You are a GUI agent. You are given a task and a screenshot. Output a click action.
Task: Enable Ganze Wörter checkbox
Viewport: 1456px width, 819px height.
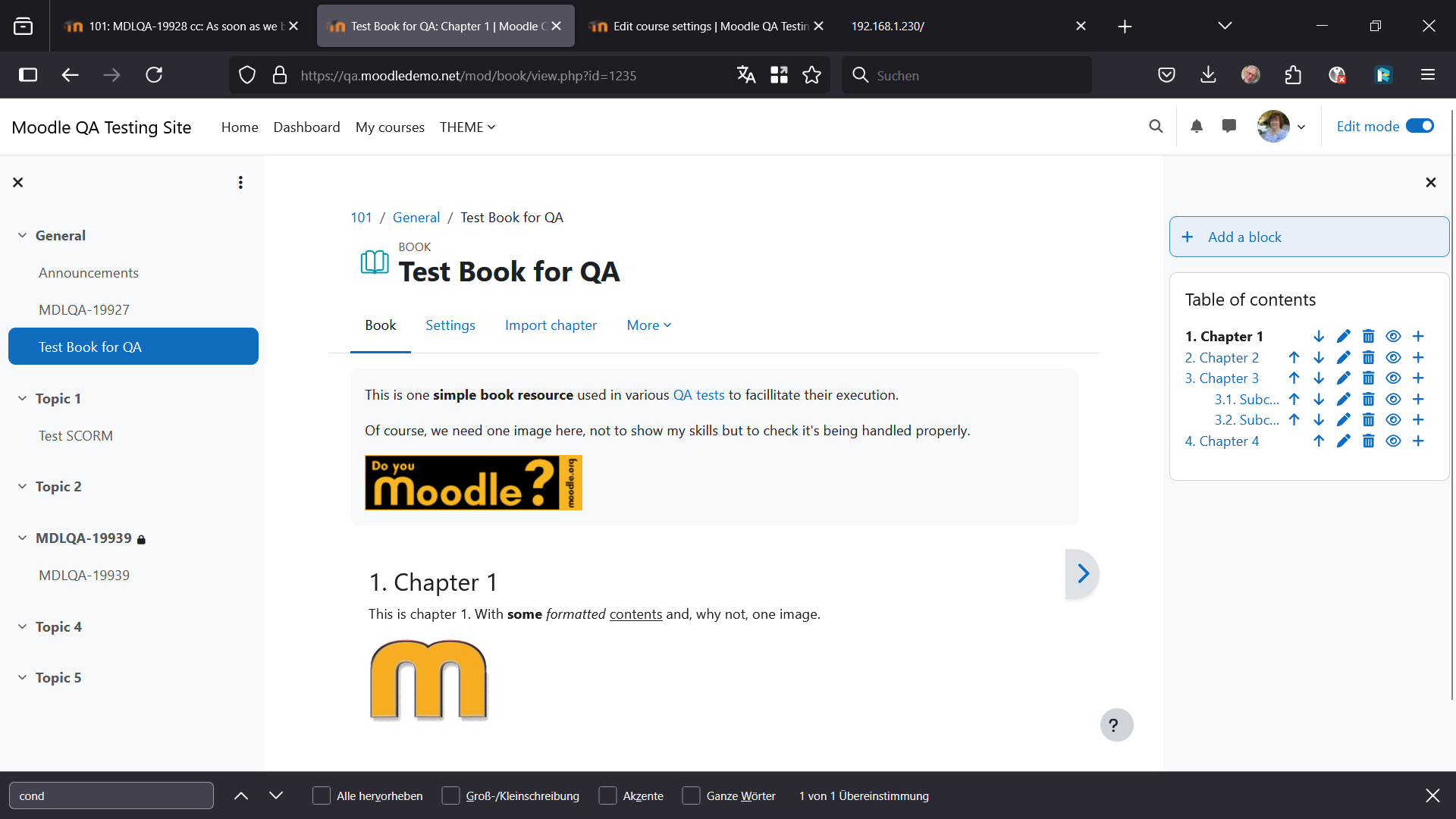pyautogui.click(x=691, y=795)
